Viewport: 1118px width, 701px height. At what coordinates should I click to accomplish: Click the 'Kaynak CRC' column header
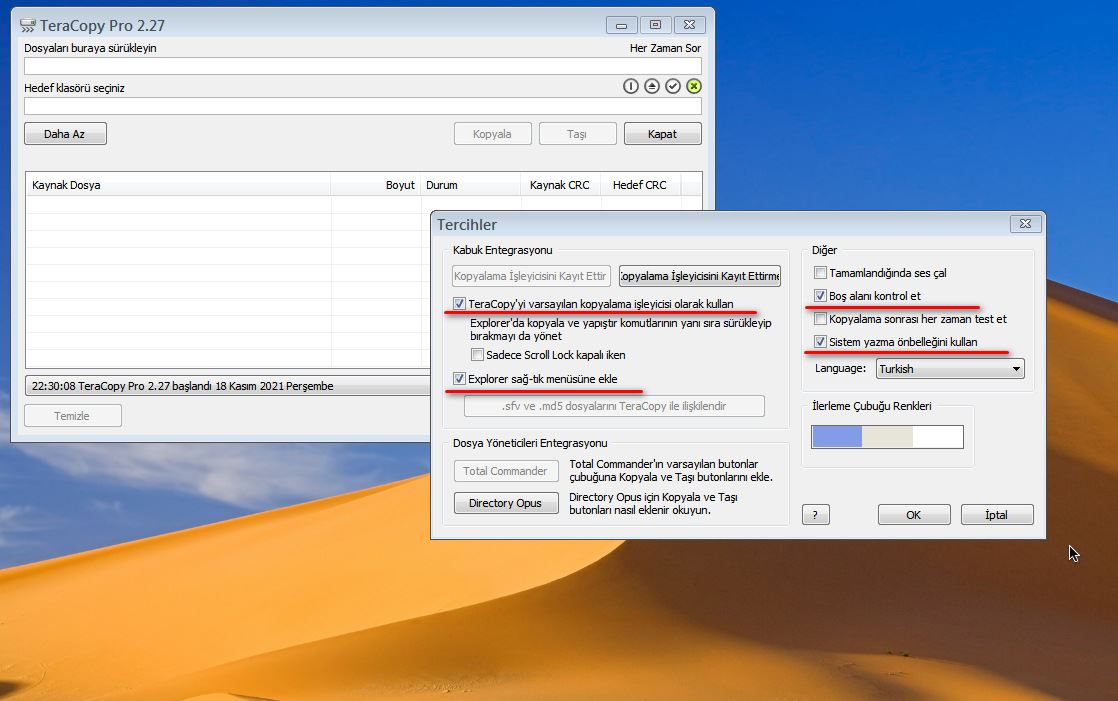(560, 185)
